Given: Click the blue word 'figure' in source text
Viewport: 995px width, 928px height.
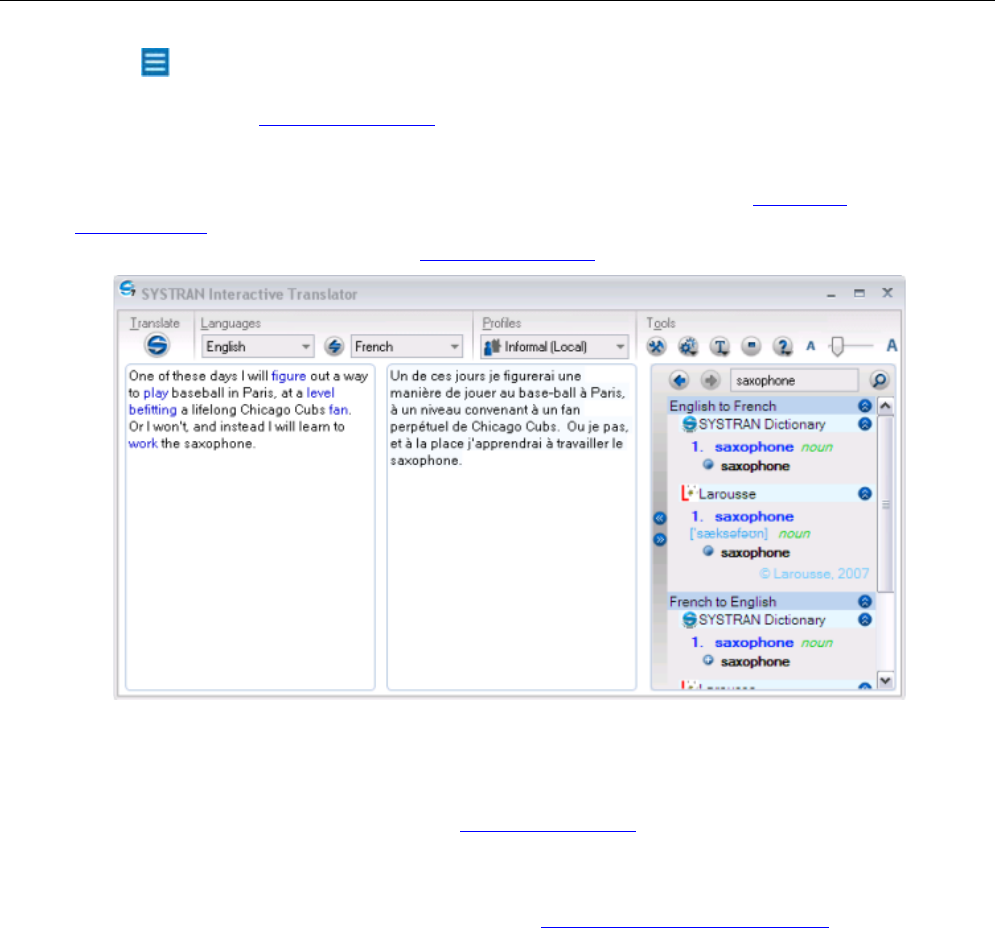Looking at the screenshot, I should click(x=289, y=376).
